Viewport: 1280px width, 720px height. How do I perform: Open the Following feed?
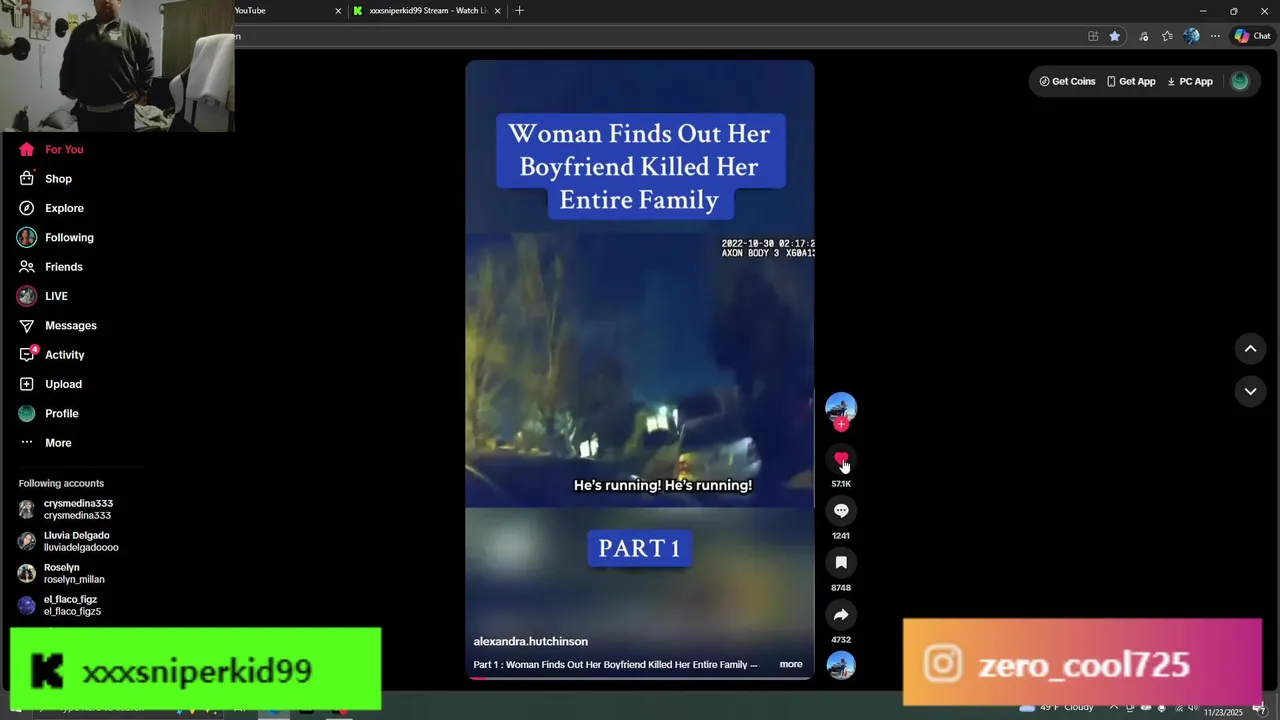(x=55, y=237)
